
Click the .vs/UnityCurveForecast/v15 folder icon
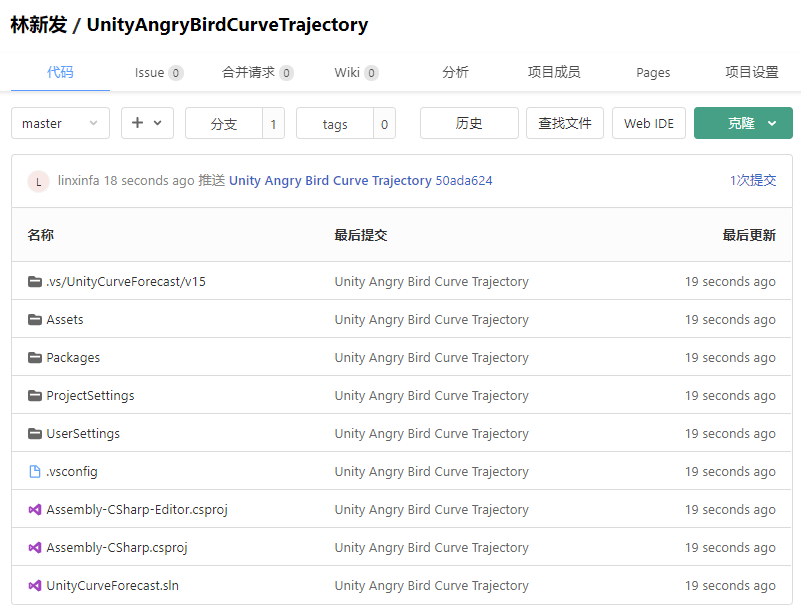[35, 281]
